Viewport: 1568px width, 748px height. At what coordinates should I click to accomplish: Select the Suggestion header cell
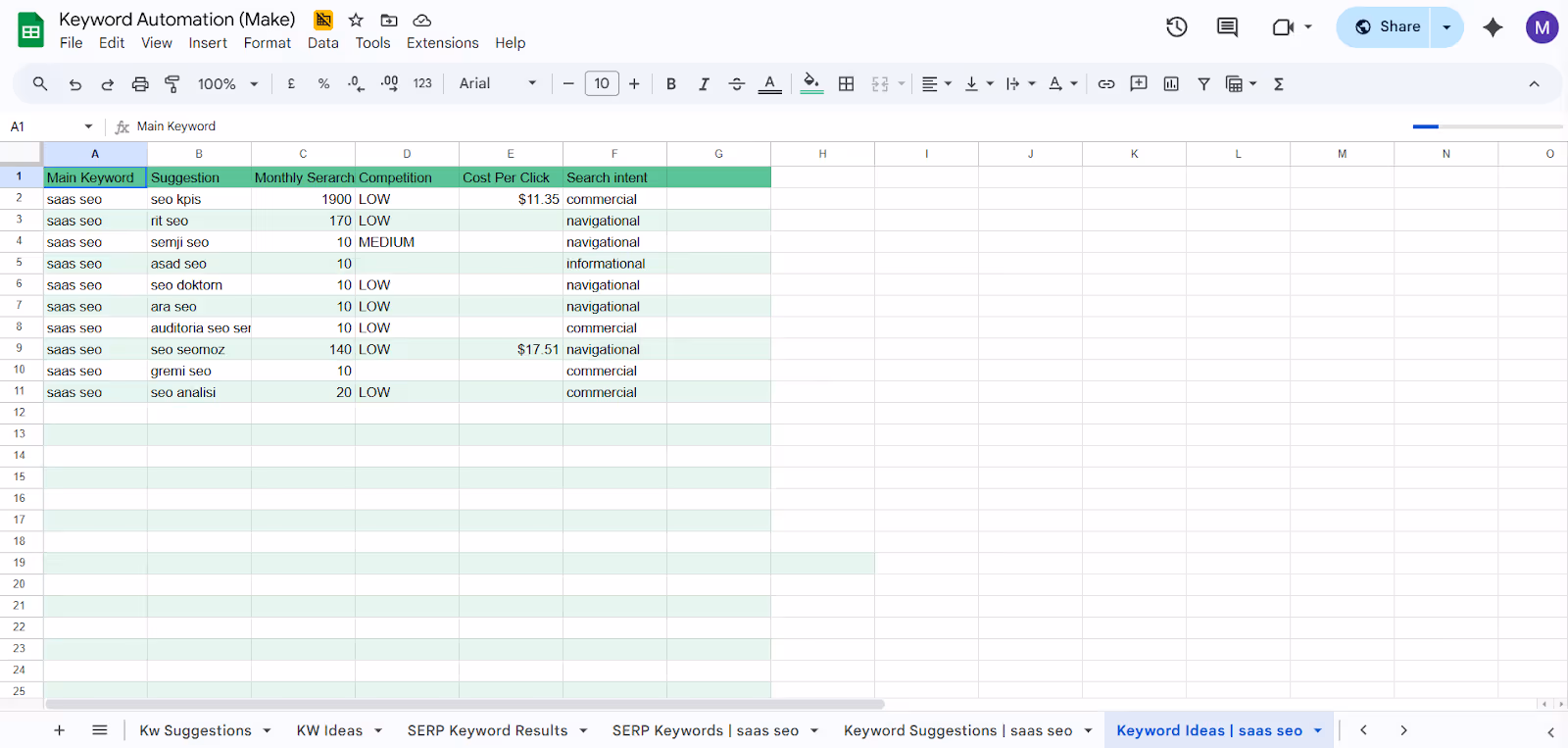tap(199, 177)
